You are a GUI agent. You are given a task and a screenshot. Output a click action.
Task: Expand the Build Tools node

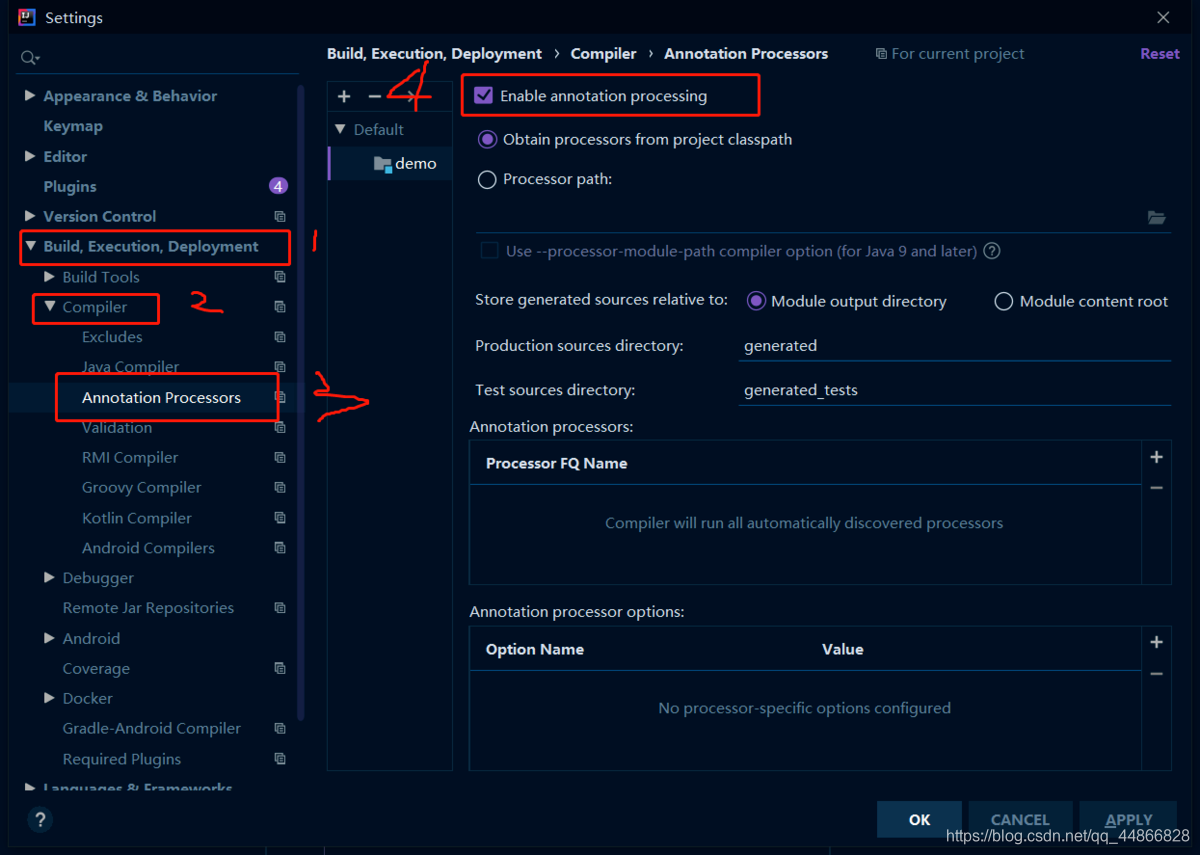pos(47,277)
